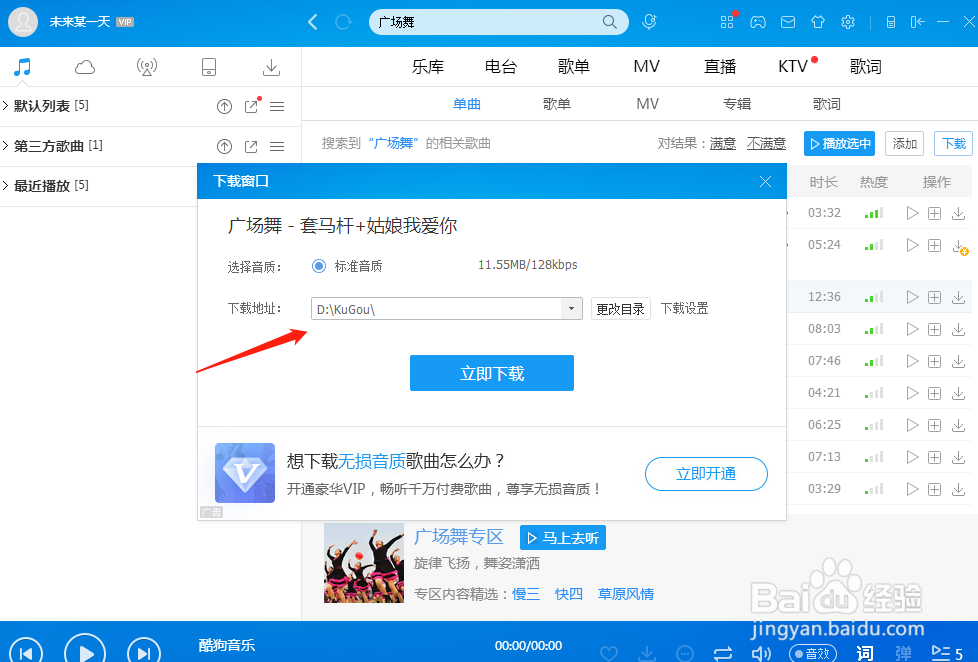Open the KTV tab
Screen dimensions: 978x662
(793, 67)
